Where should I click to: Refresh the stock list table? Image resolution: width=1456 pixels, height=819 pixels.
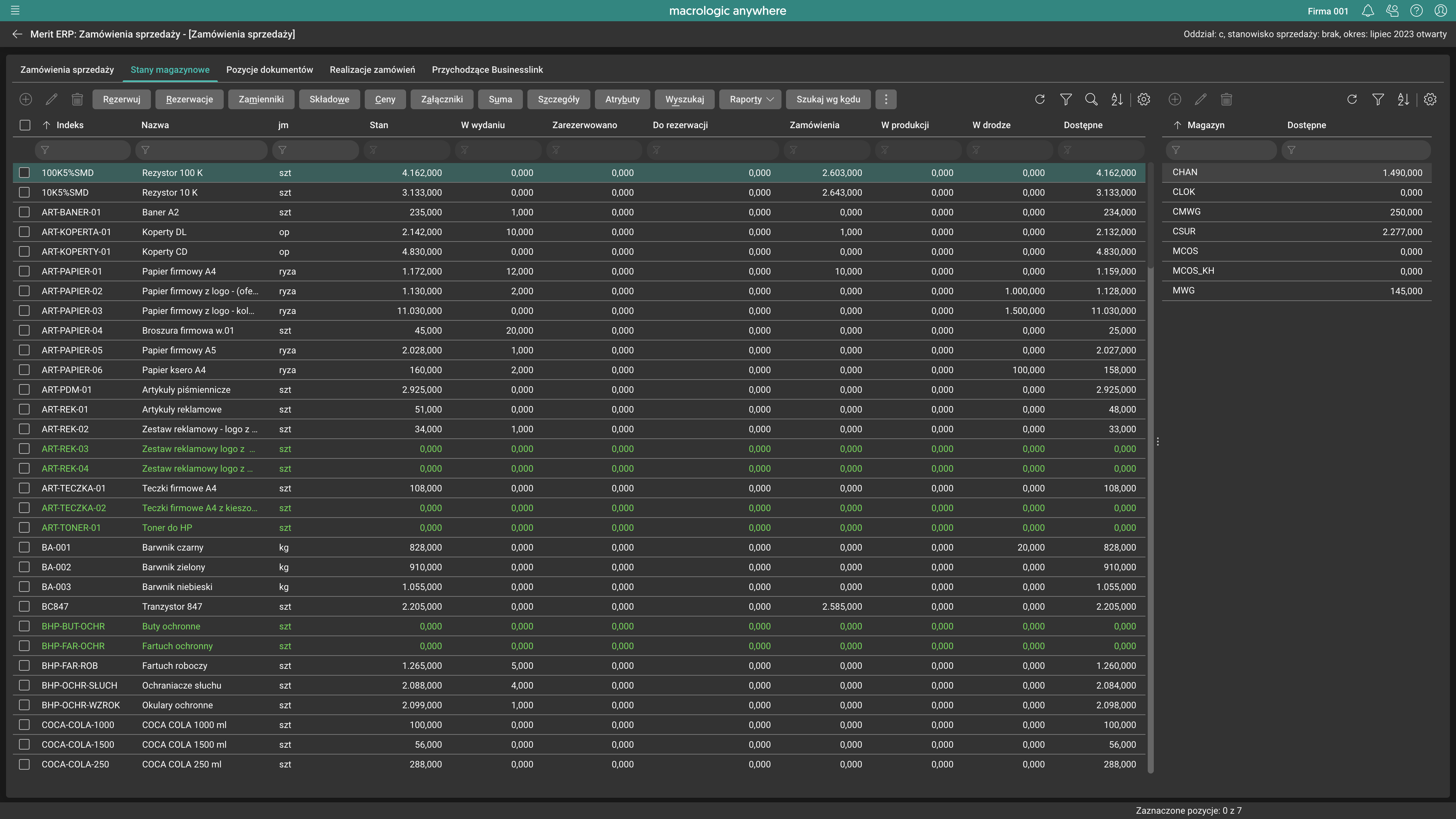[1039, 99]
